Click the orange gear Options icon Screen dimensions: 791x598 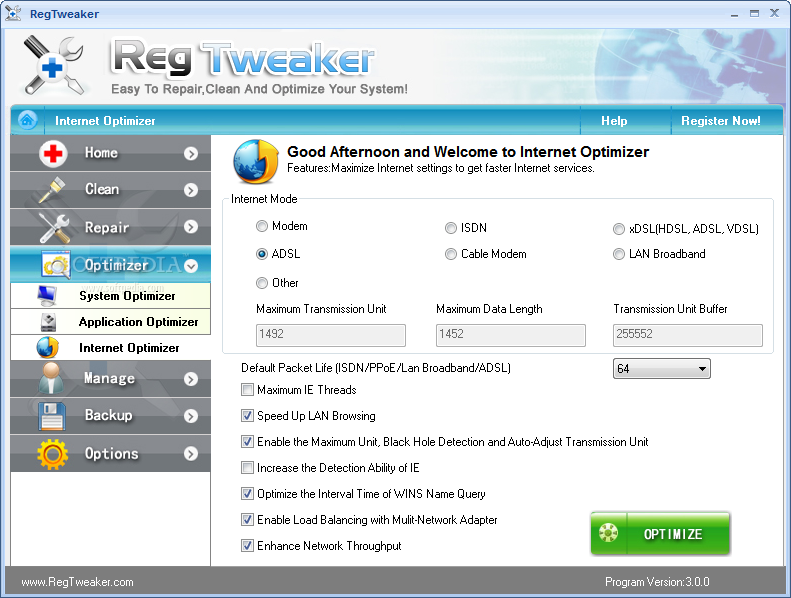point(52,454)
